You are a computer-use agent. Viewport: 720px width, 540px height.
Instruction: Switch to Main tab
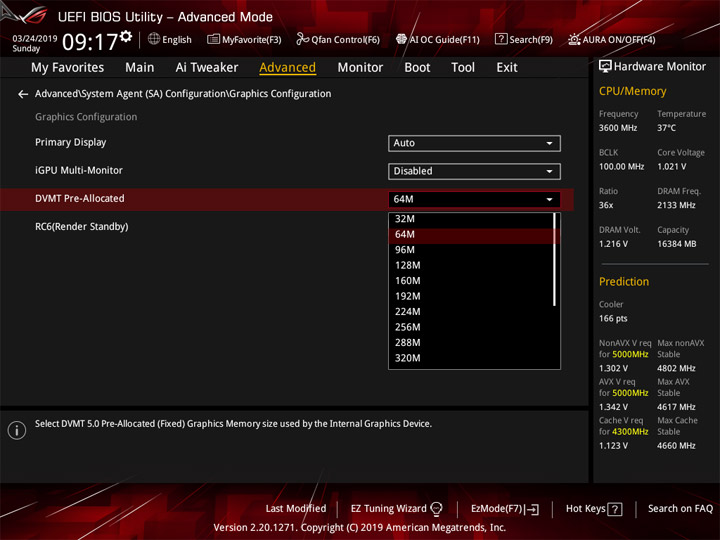pos(140,68)
